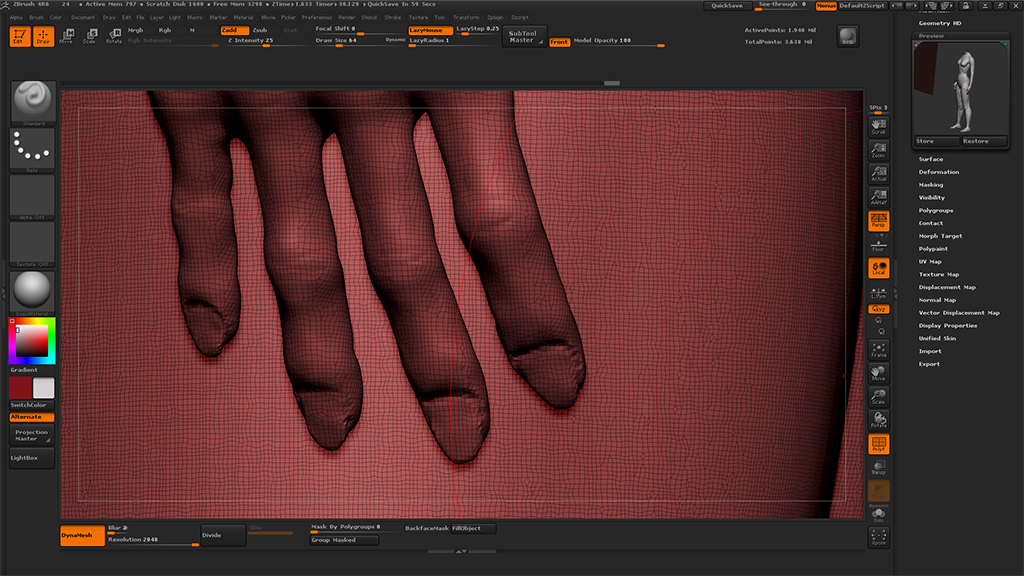
Task: Select the Scroll document icon
Action: pos(878,126)
